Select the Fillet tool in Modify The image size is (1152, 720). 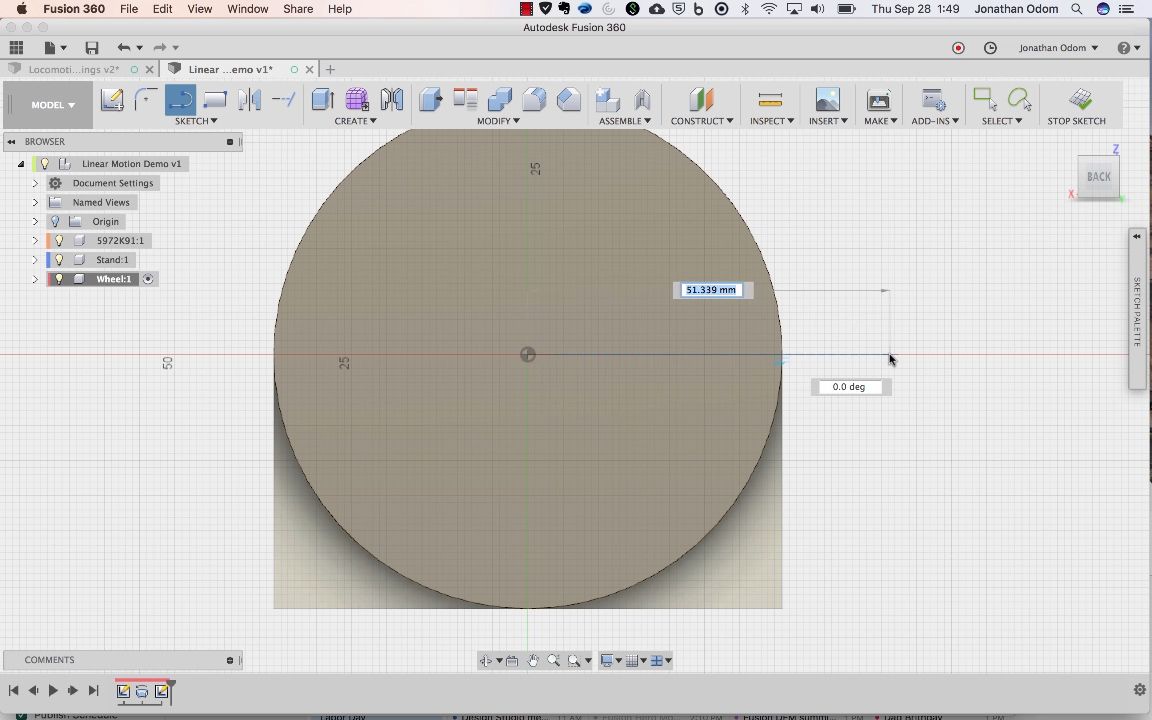pos(534,99)
